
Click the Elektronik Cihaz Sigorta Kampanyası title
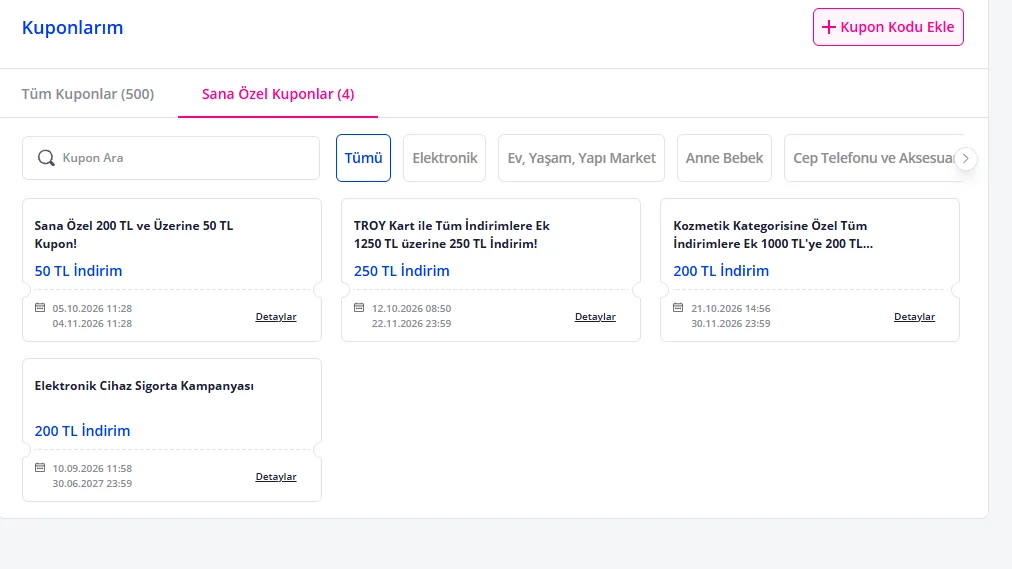(x=144, y=386)
